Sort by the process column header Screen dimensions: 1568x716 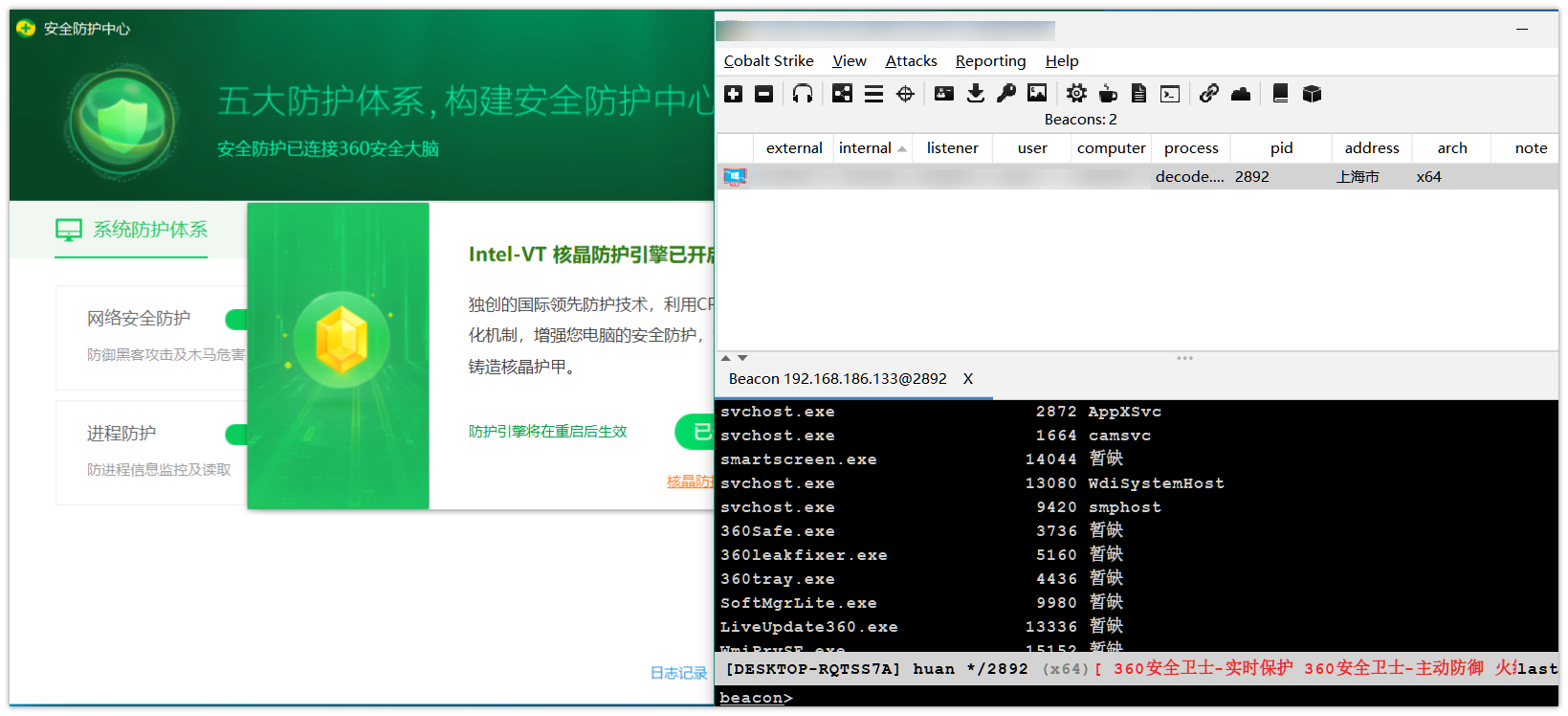click(1191, 148)
